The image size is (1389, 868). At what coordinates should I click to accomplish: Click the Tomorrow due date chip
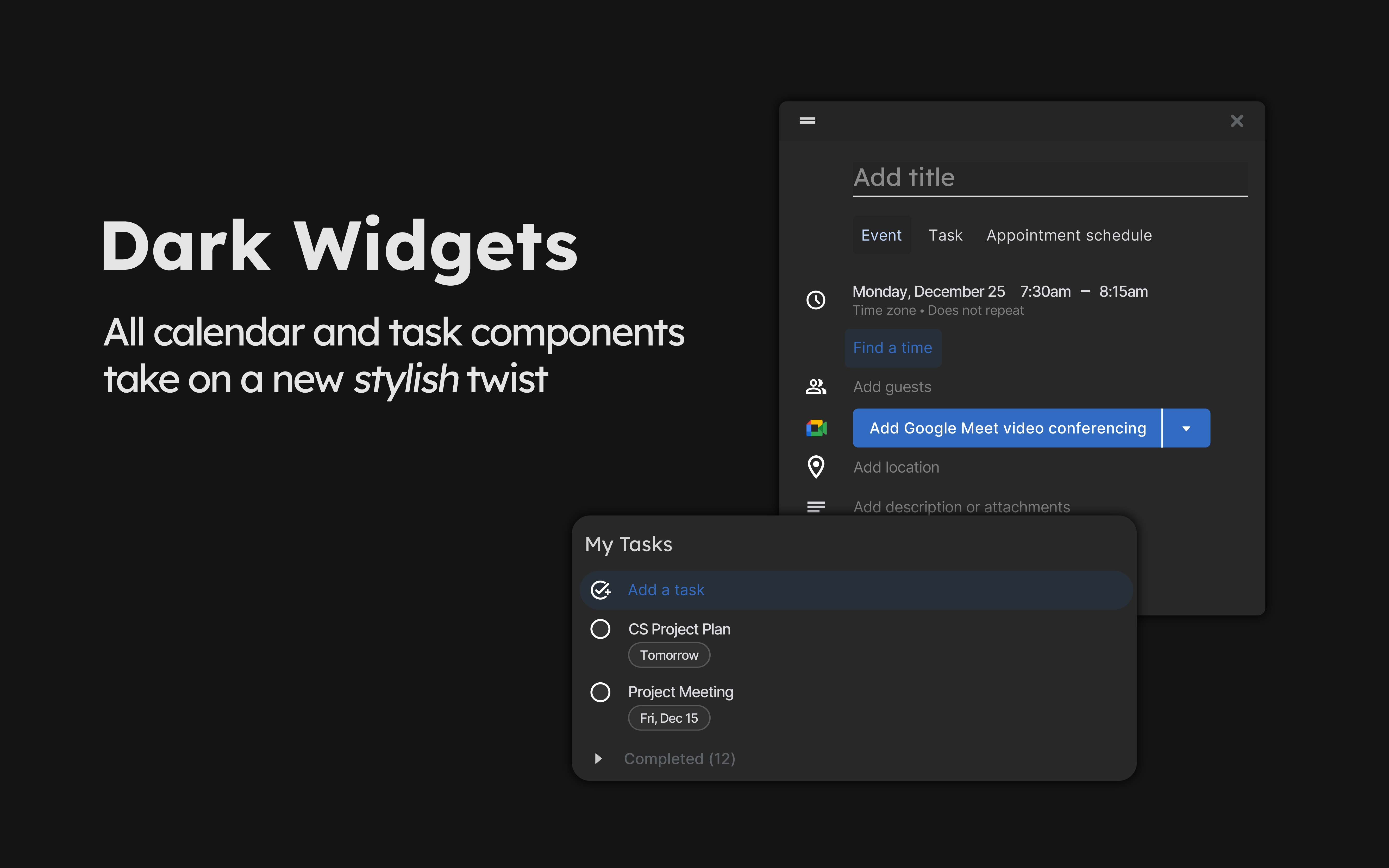pos(669,655)
